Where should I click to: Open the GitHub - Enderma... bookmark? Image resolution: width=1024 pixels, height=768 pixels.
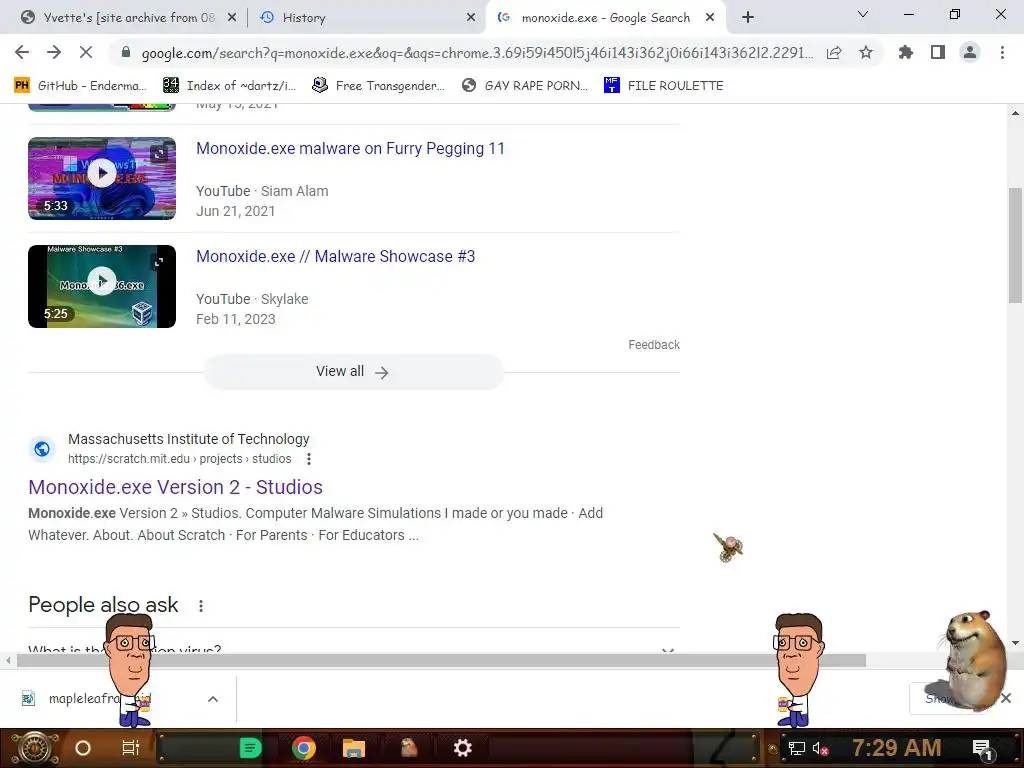(80, 86)
